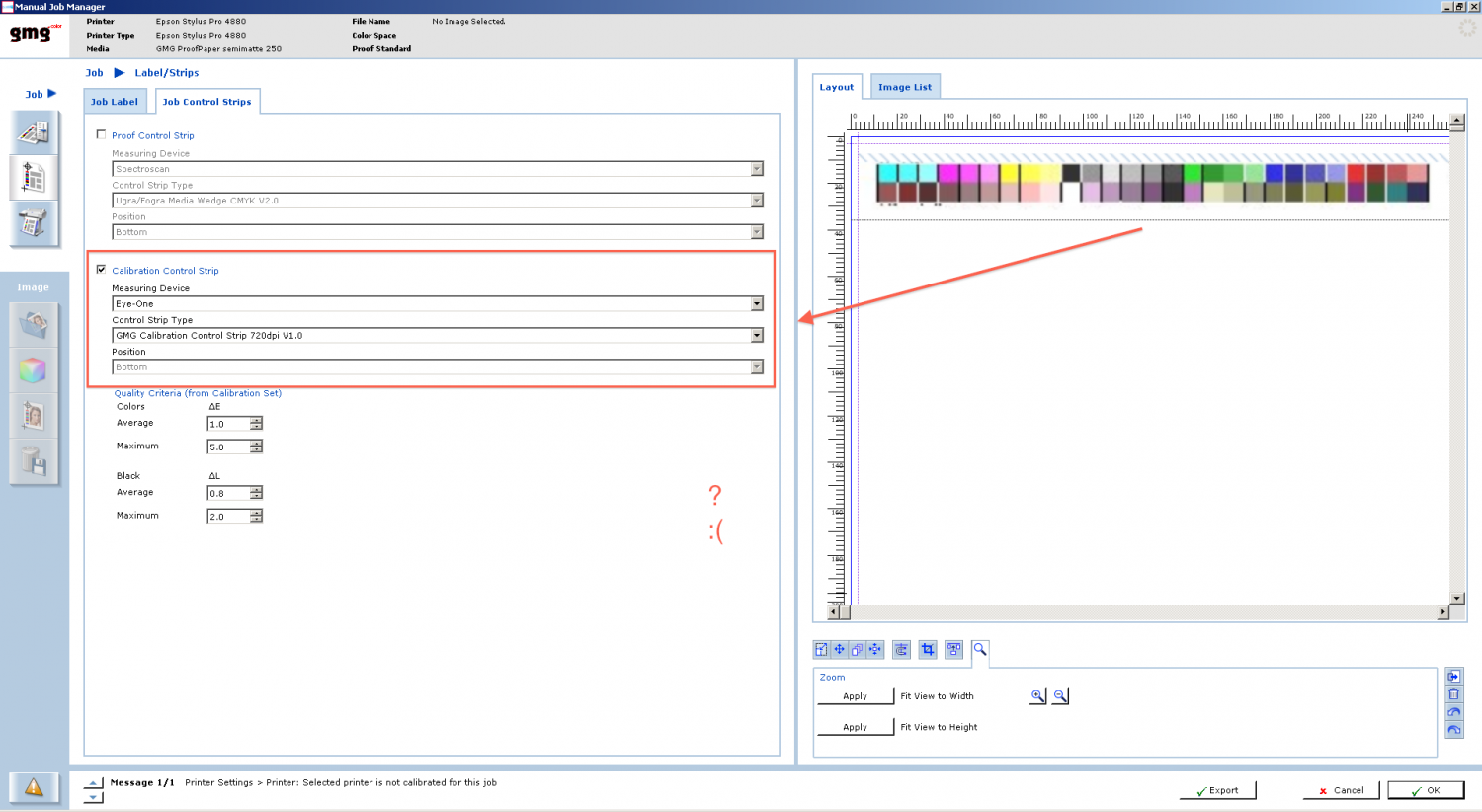Click the Export button

(x=1217, y=790)
